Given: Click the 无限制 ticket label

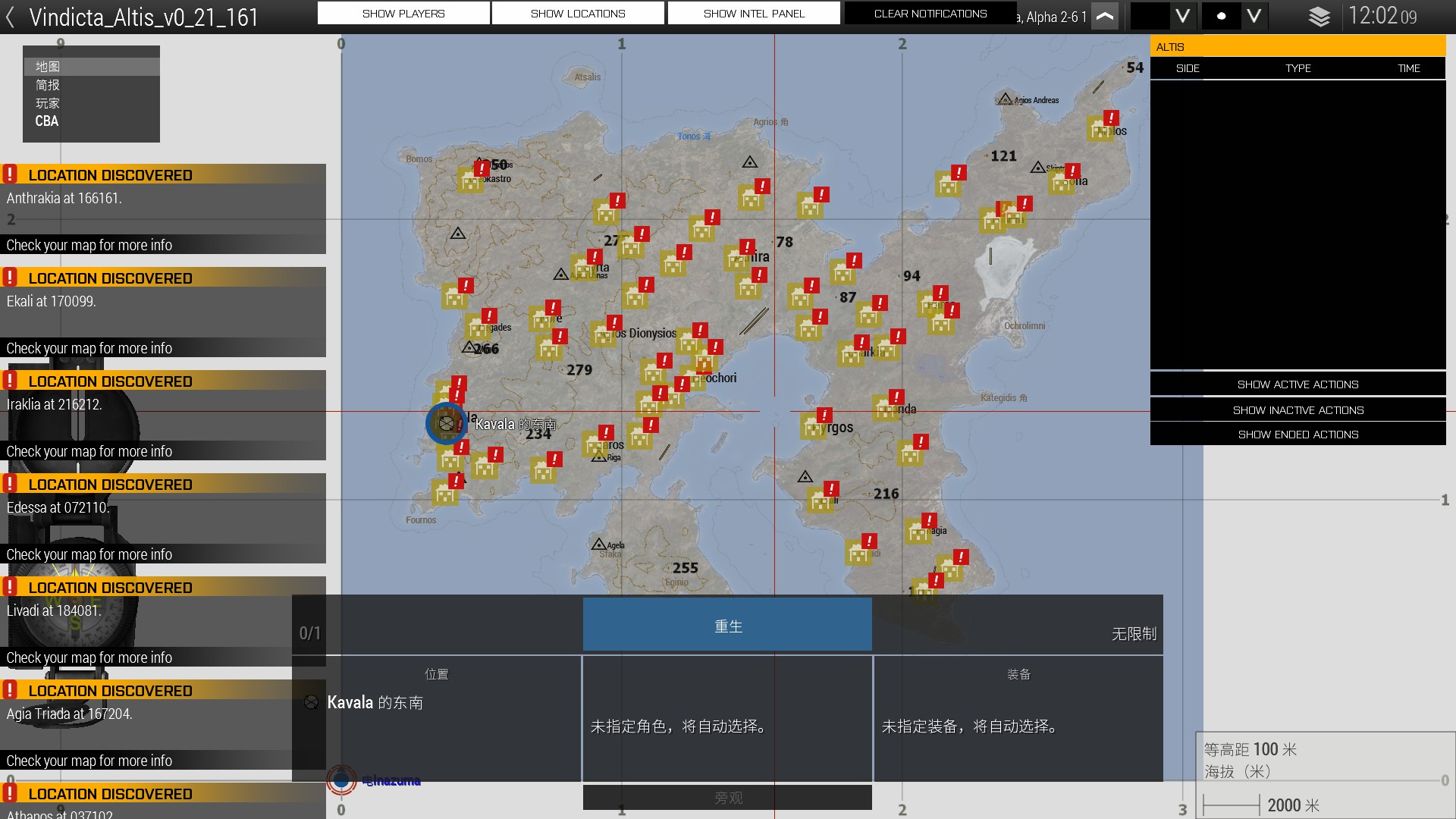Looking at the screenshot, I should click(x=1134, y=633).
